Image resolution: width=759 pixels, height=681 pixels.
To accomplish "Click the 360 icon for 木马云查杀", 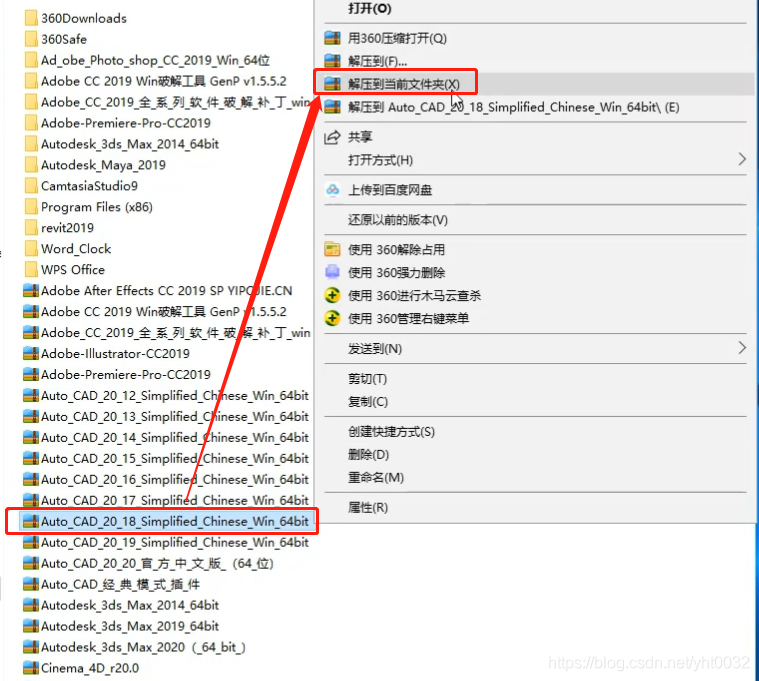I will click(332, 296).
